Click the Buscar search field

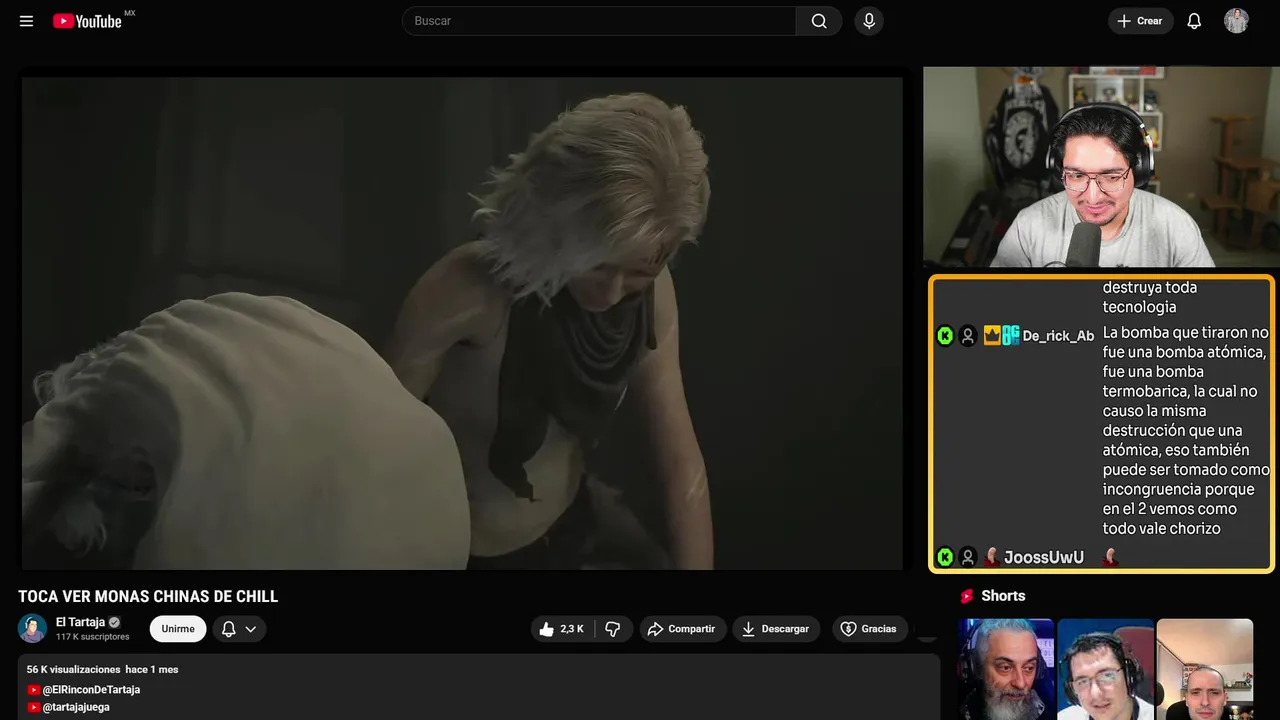599,21
